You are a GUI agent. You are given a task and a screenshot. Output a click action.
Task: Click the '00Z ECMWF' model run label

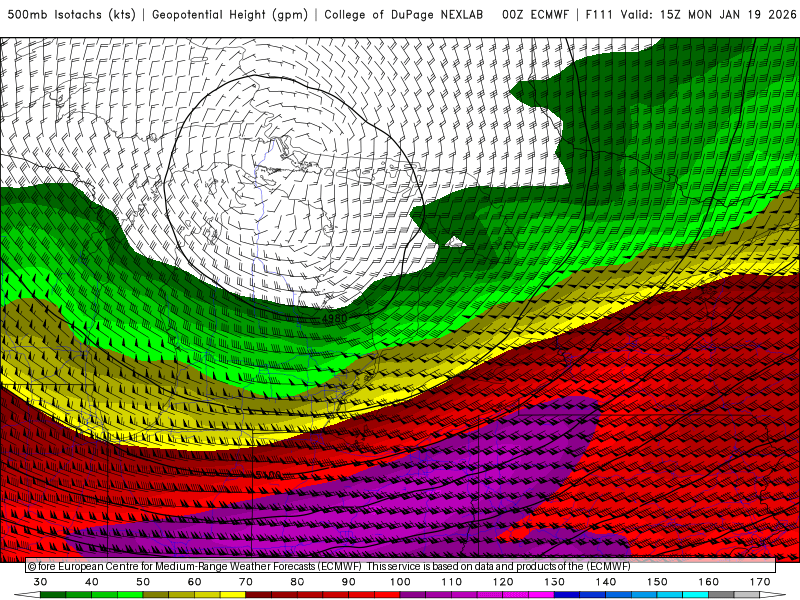pyautogui.click(x=535, y=15)
